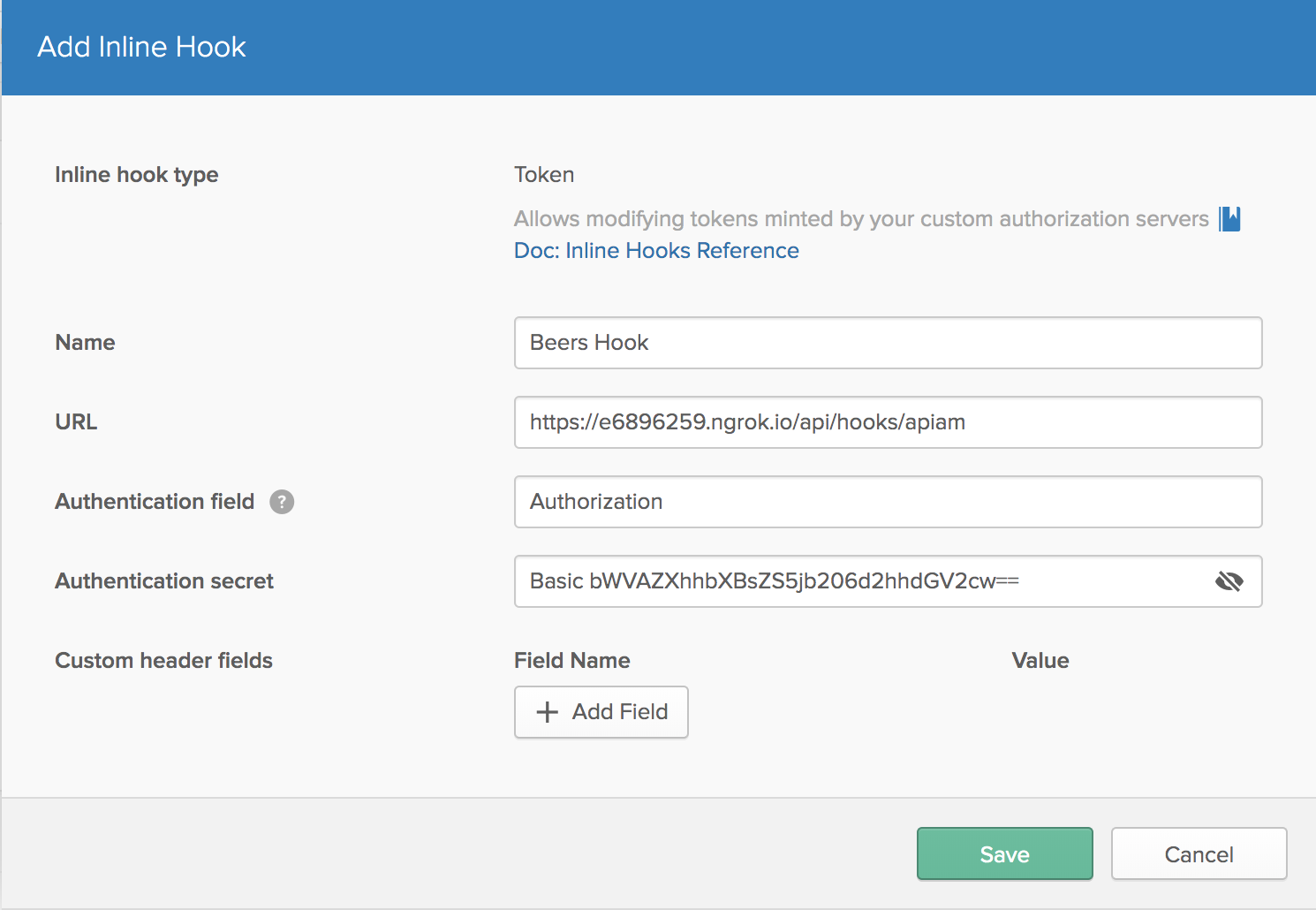Focus the Name field containing Beers Hook
Image resolution: width=1316 pixels, height=910 pixels.
(888, 343)
